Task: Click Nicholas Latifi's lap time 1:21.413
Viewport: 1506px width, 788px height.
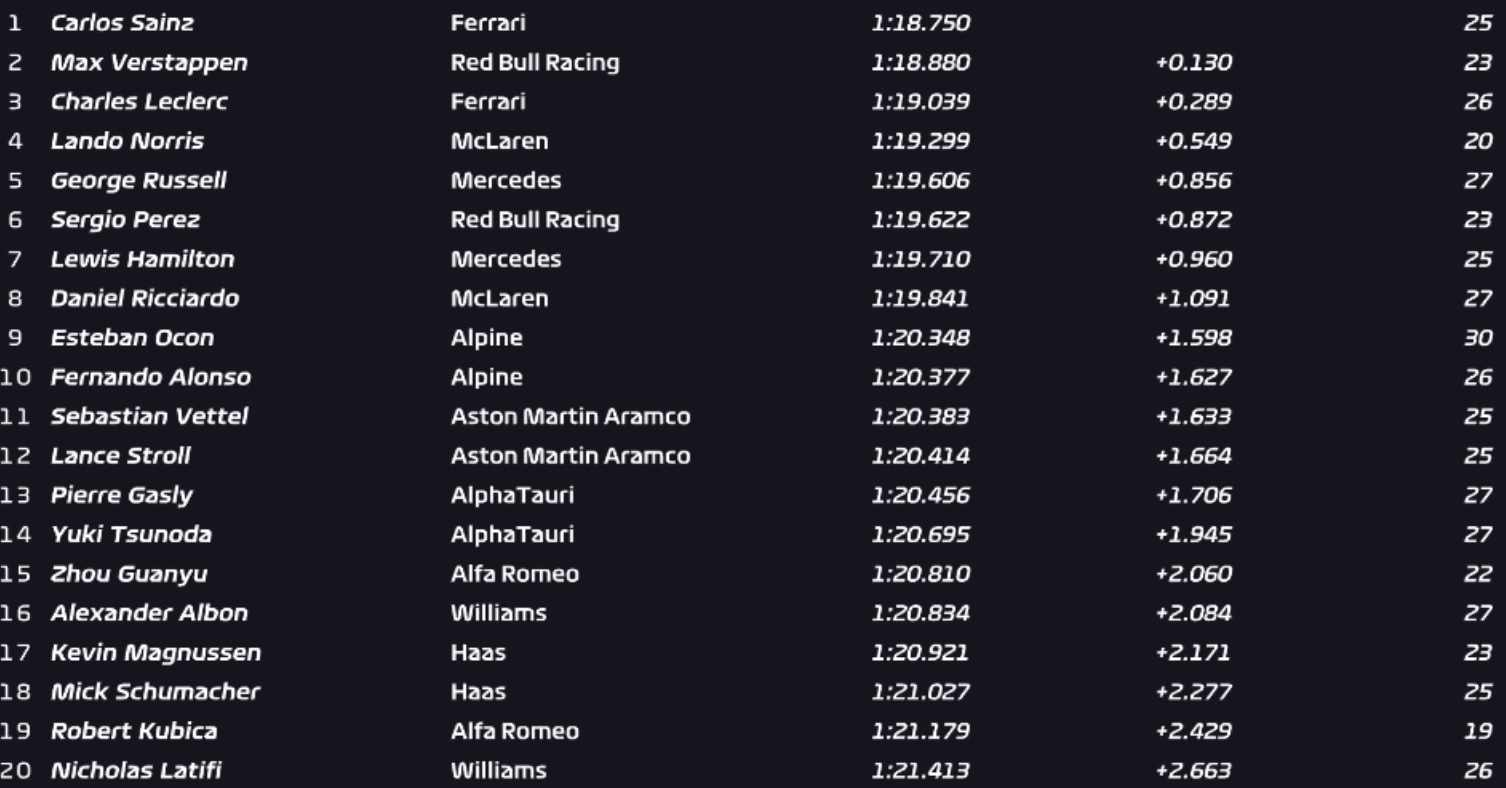Action: click(920, 771)
